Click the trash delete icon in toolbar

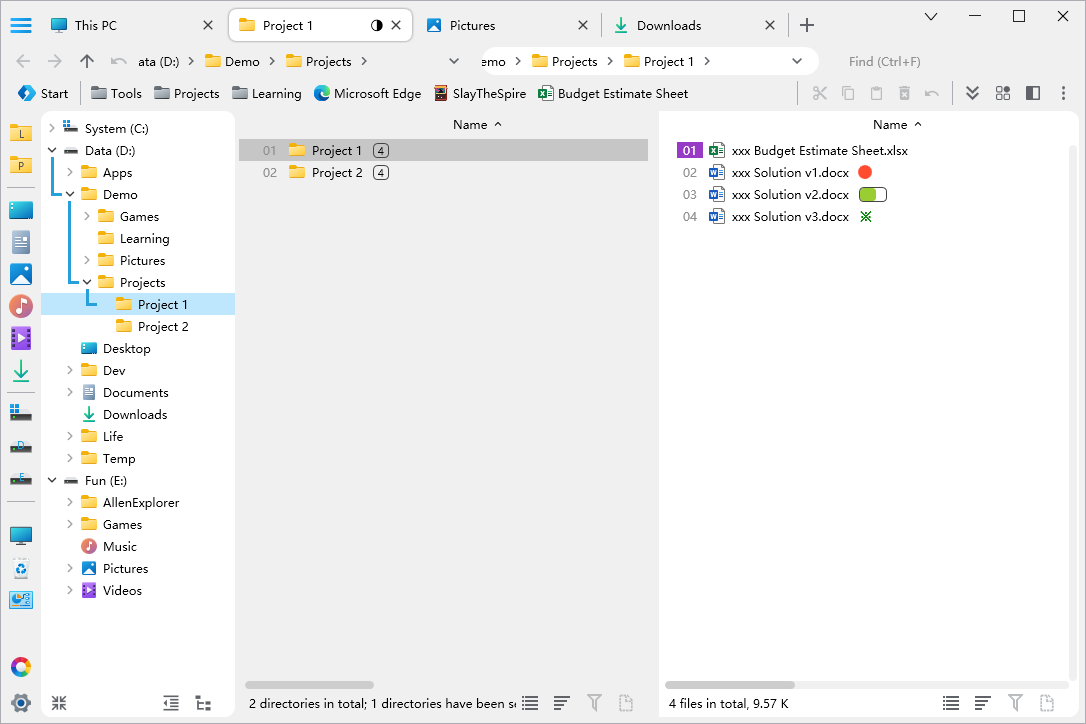click(904, 93)
